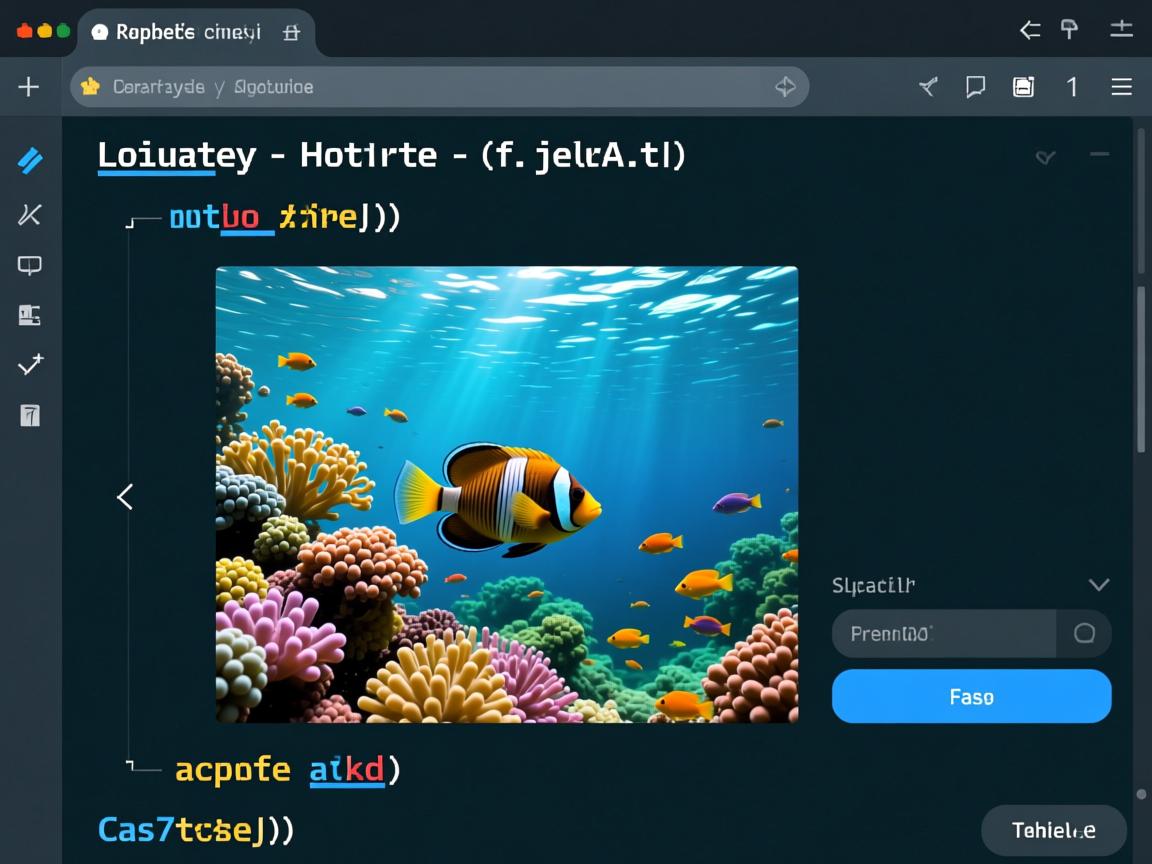
Task: Open the comment bubble icon in sidebar
Action: [x=30, y=265]
